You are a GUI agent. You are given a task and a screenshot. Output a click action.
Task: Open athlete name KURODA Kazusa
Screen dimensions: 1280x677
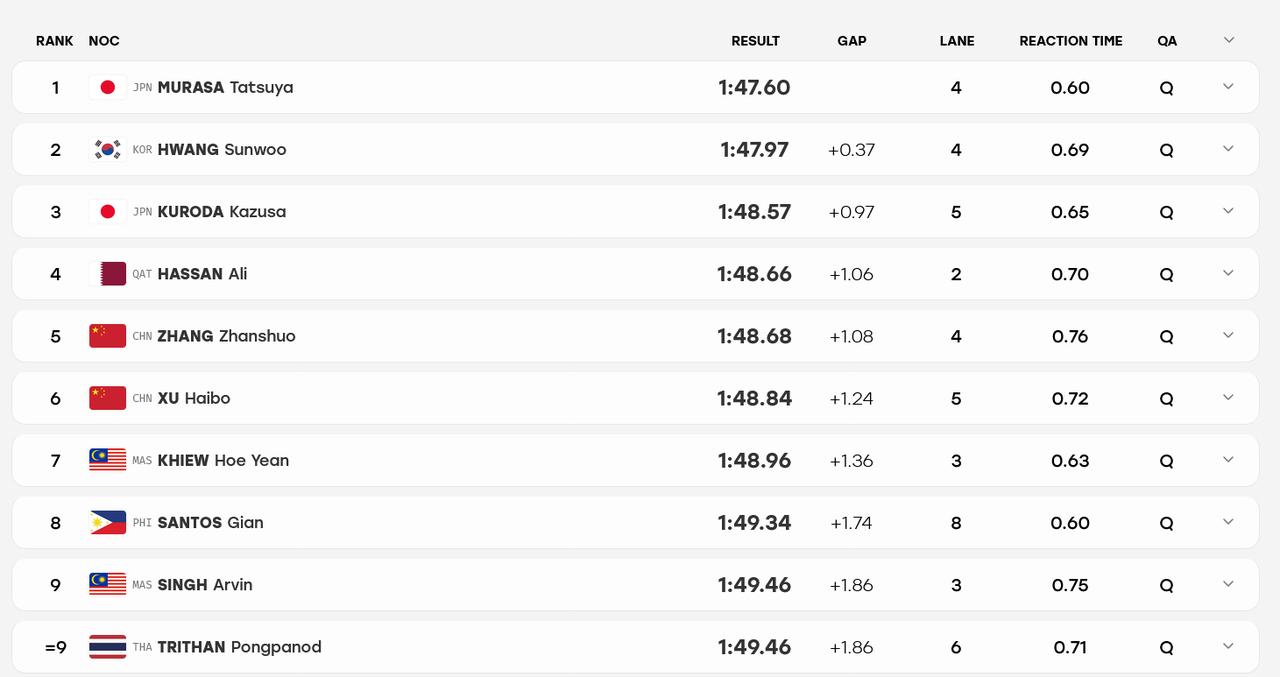pyautogui.click(x=222, y=212)
